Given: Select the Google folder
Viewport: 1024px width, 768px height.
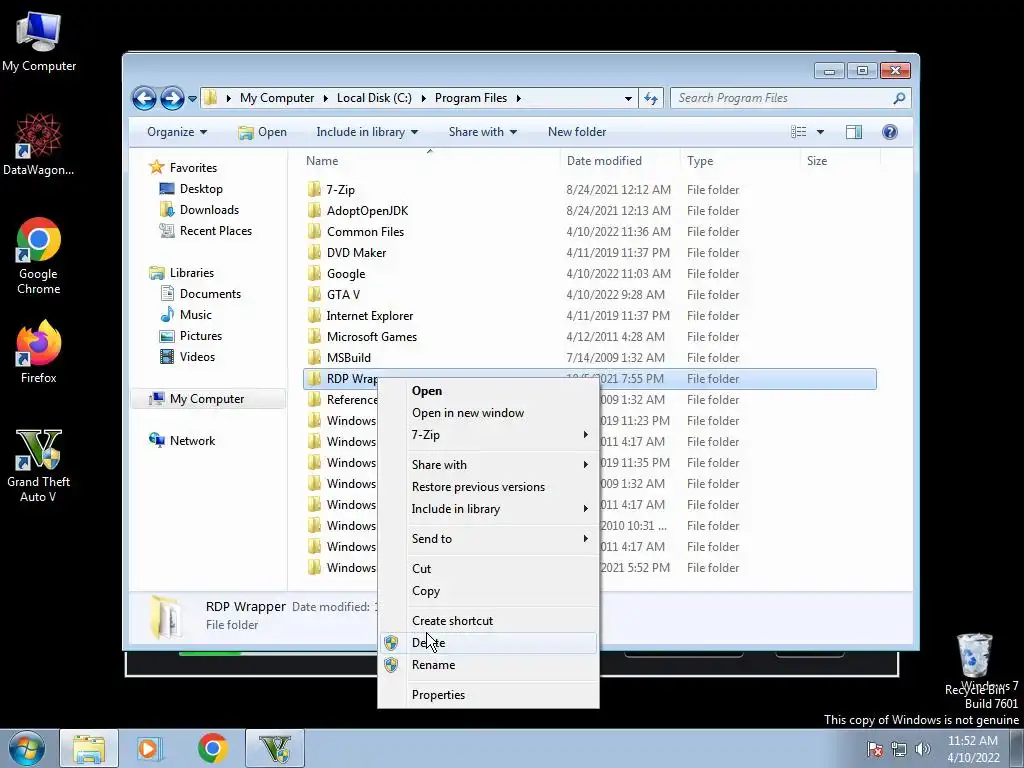Looking at the screenshot, I should pyautogui.click(x=590, y=274).
